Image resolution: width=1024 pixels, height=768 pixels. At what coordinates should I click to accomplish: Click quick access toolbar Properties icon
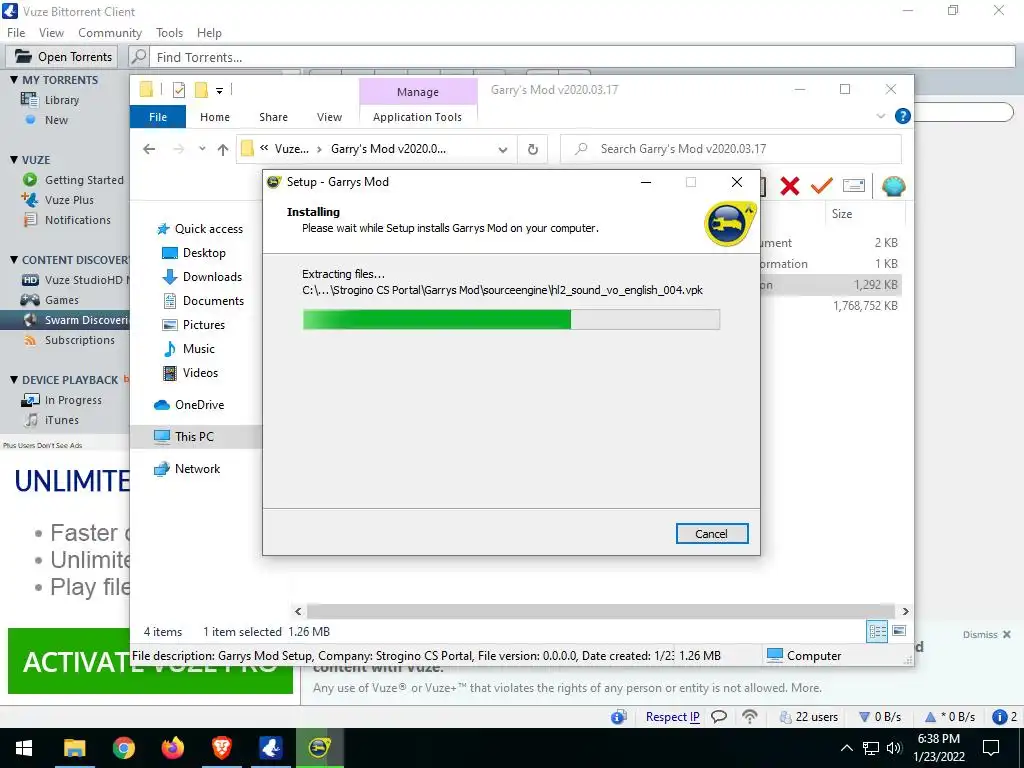pos(179,90)
